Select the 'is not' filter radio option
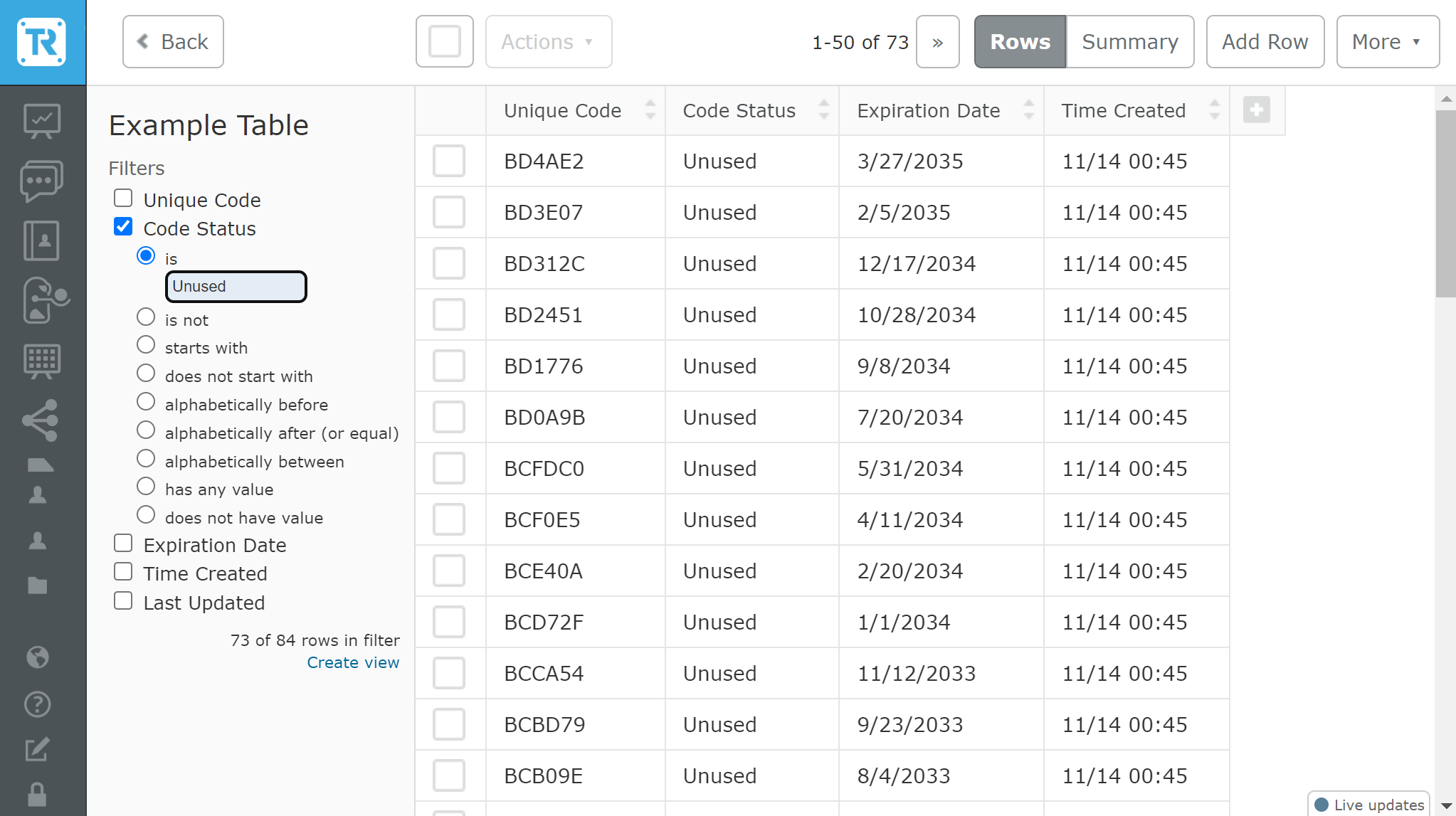This screenshot has width=1456, height=816. tap(146, 317)
